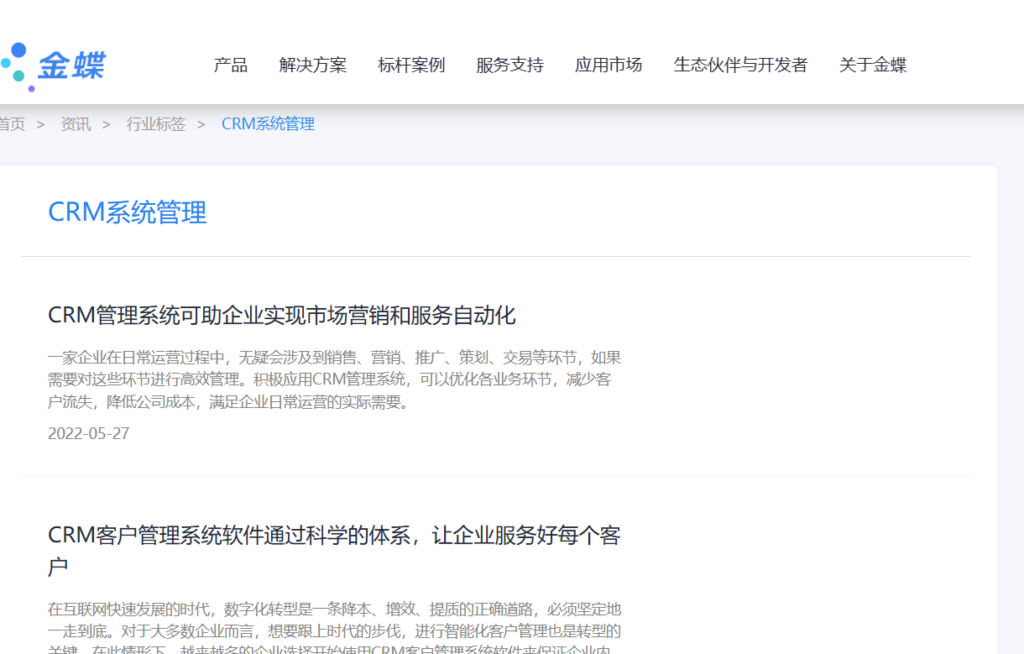Screen dimensions: 1024x654
Task: Click the arrow separator before the CRM系统管理 breadcrumb
Action: (201, 124)
